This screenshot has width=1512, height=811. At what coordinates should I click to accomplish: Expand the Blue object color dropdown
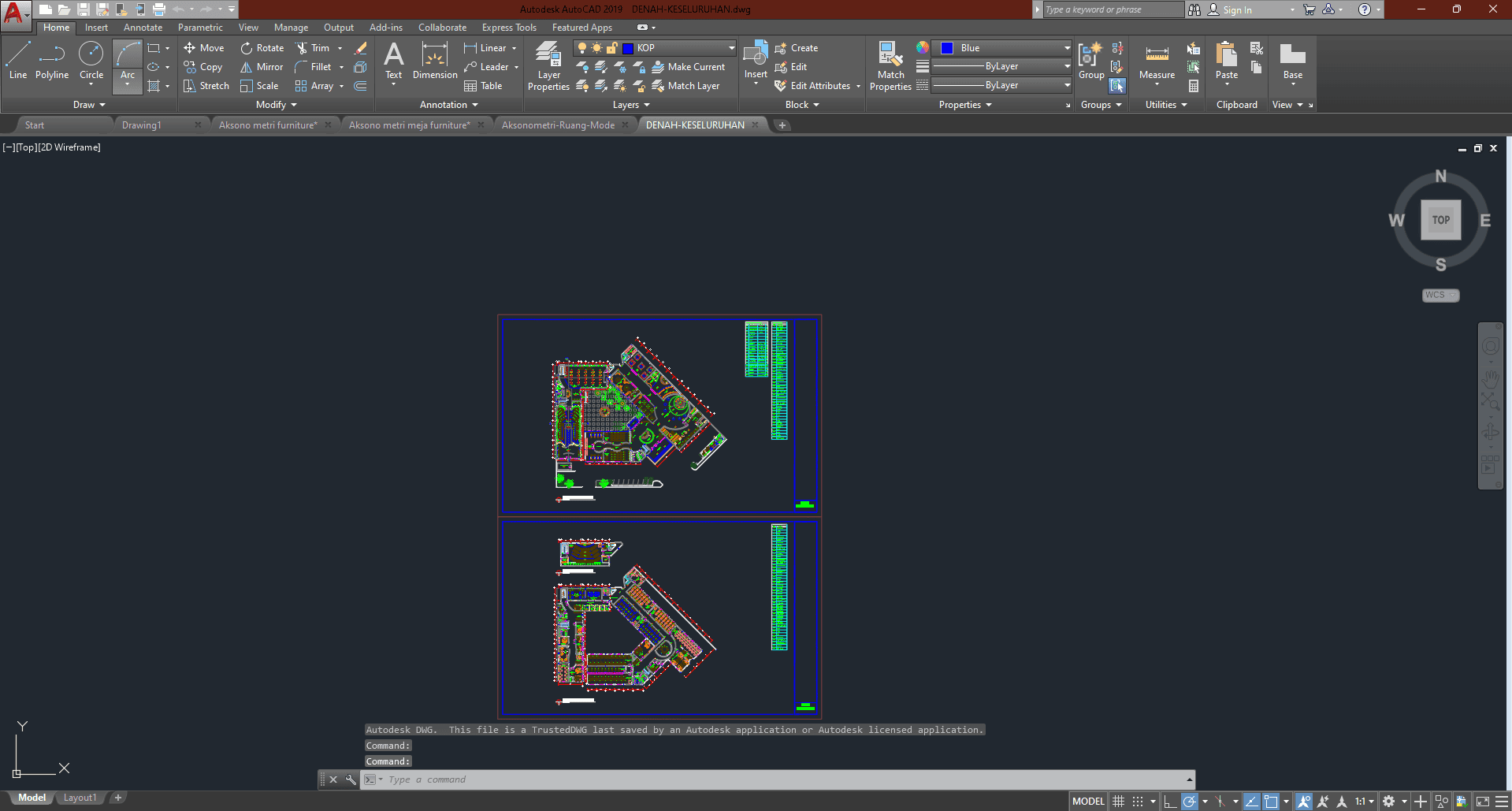(x=1067, y=48)
